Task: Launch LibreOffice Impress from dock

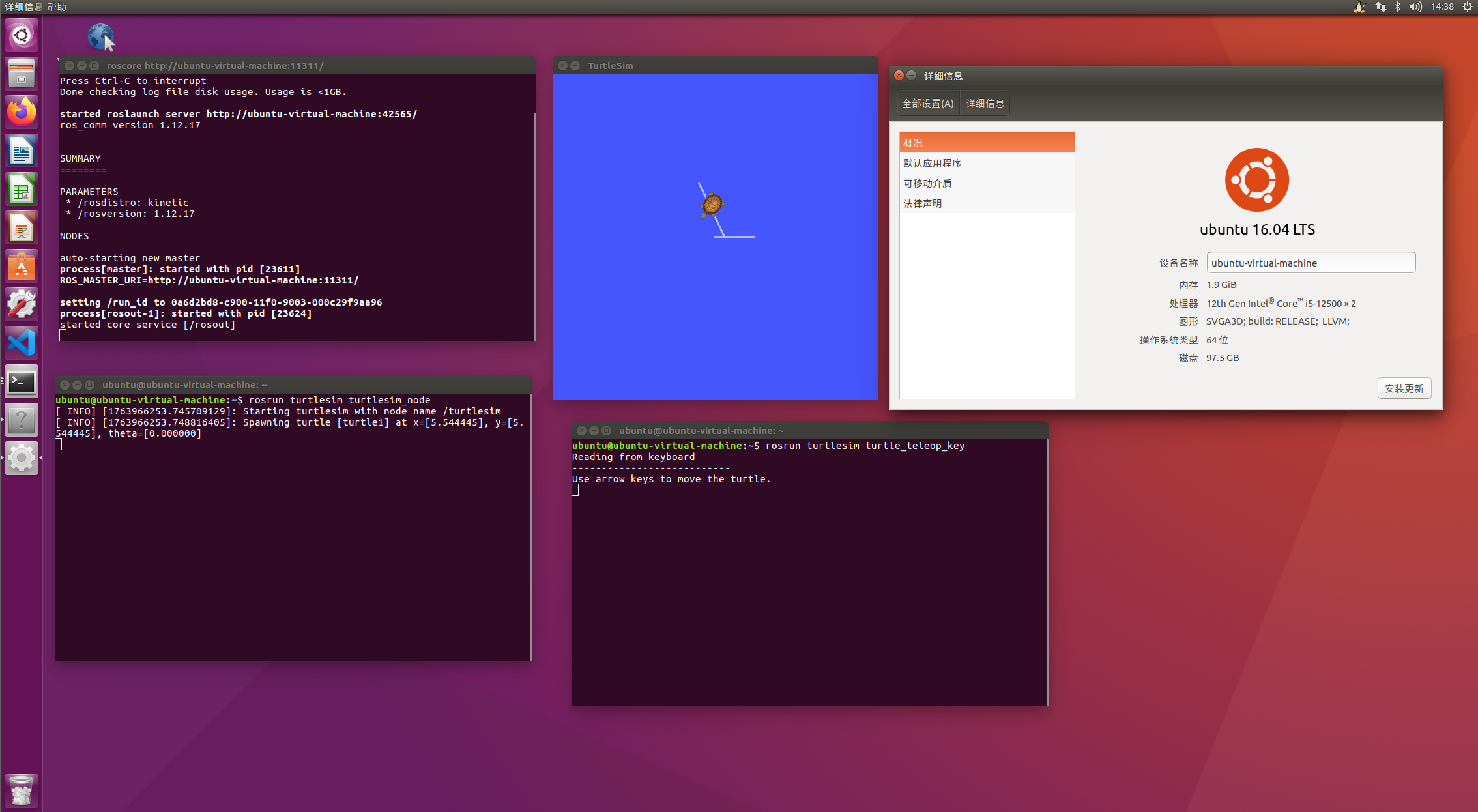Action: (22, 228)
